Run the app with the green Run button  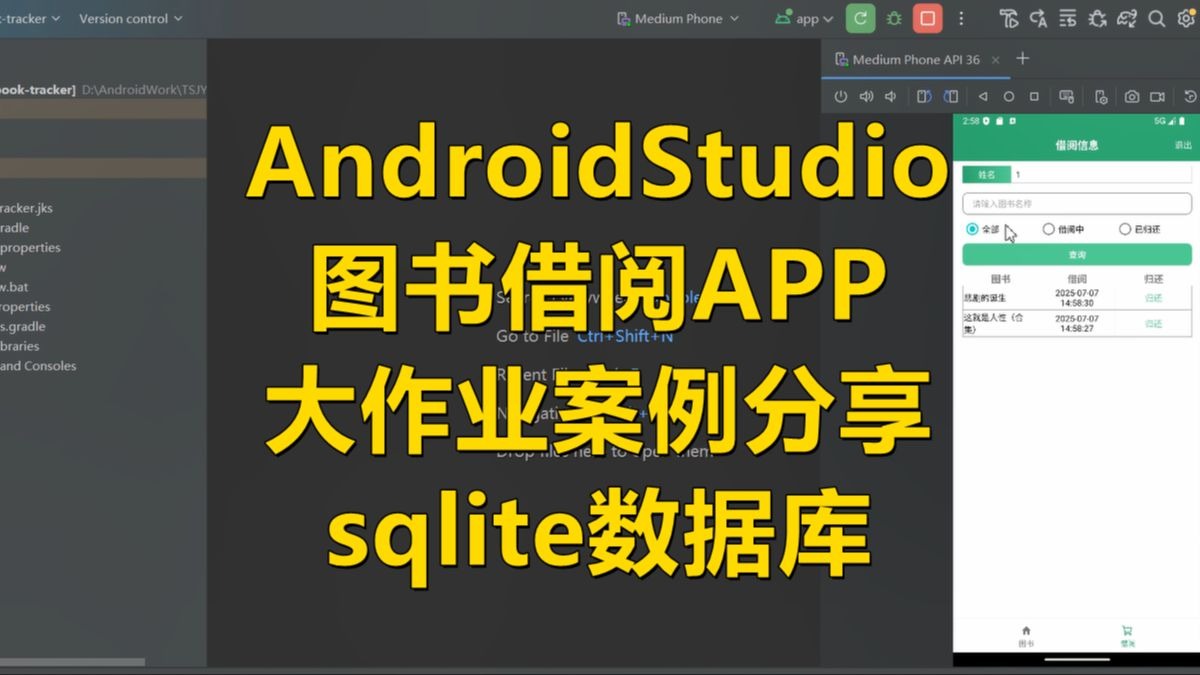click(x=860, y=17)
